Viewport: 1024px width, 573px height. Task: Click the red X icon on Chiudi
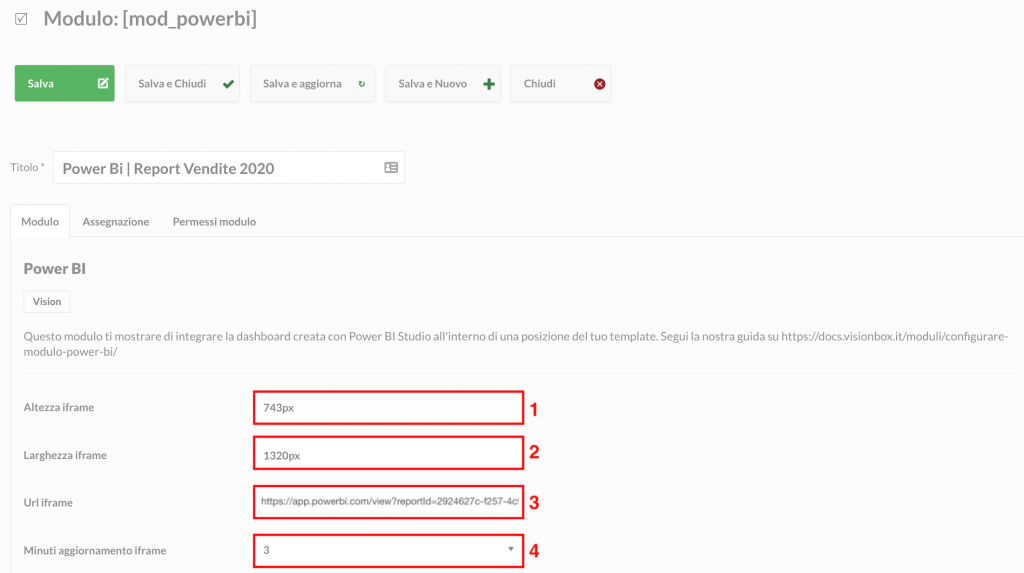[600, 84]
